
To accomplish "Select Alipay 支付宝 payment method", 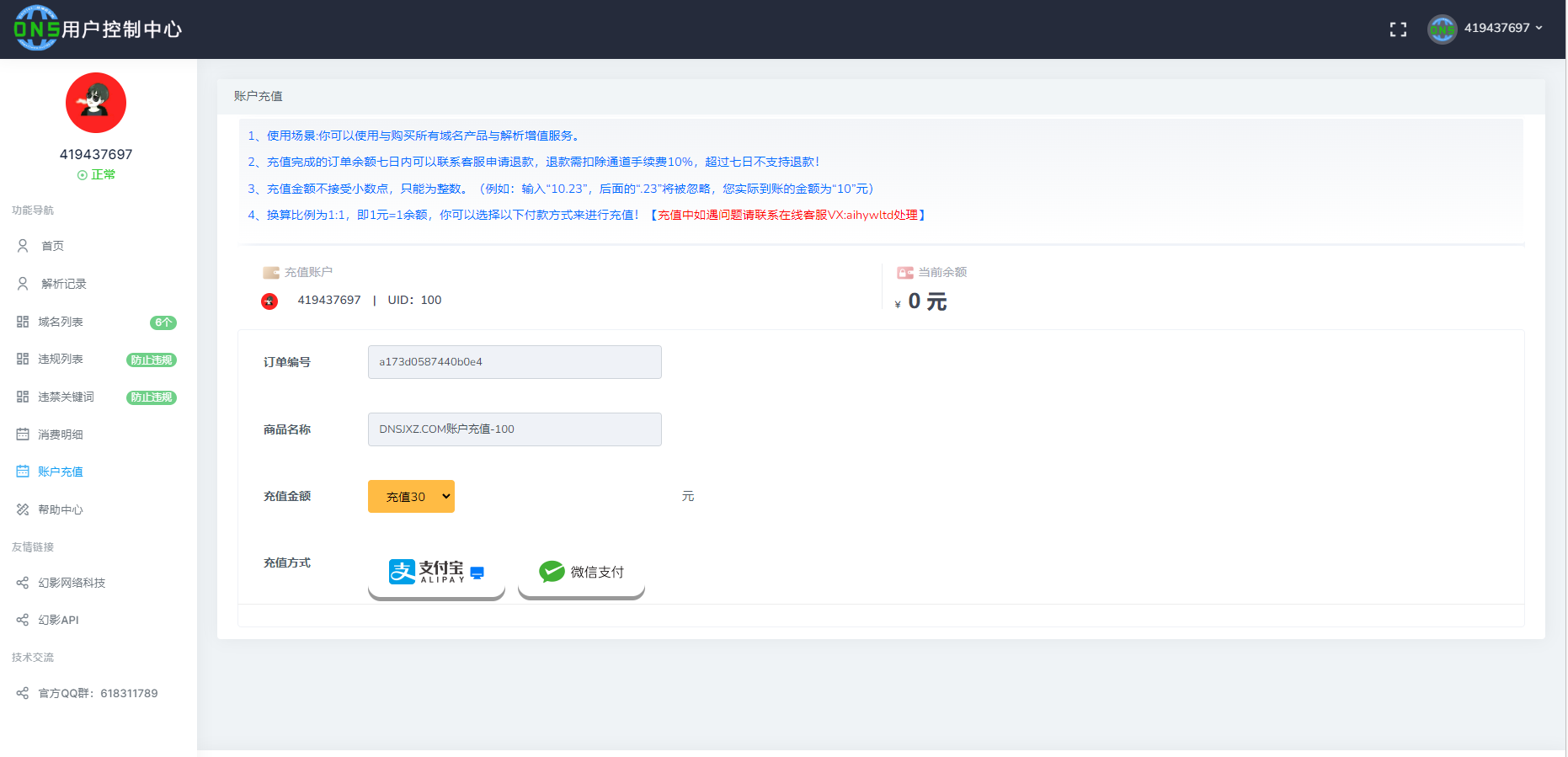I will pos(436,573).
